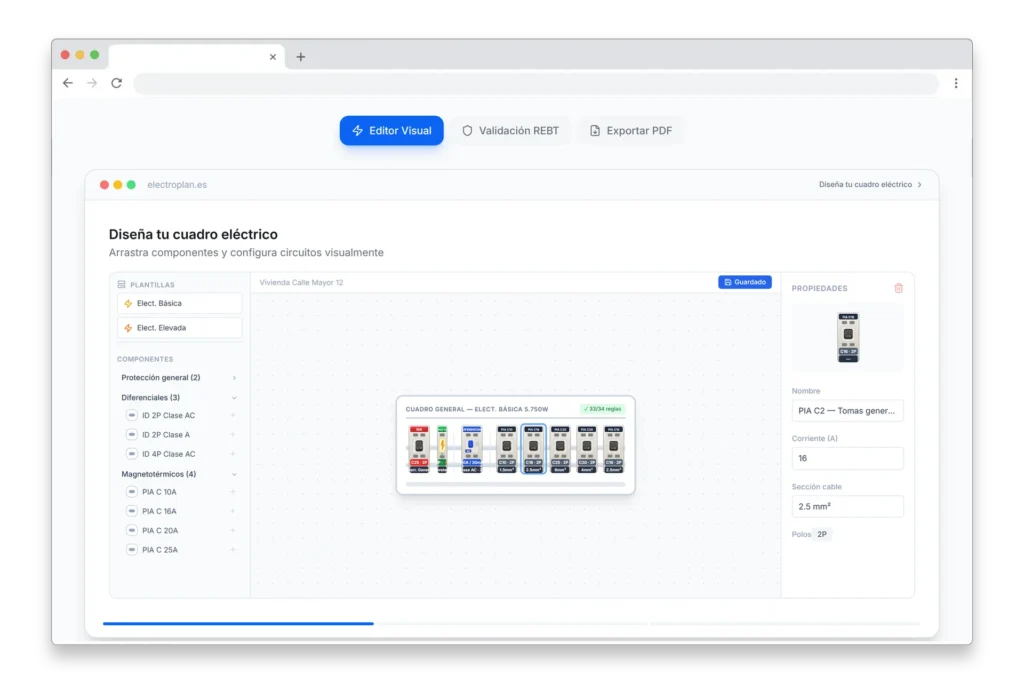Click the browser forward arrow
Viewport: 1024px width, 683px height.
92,83
